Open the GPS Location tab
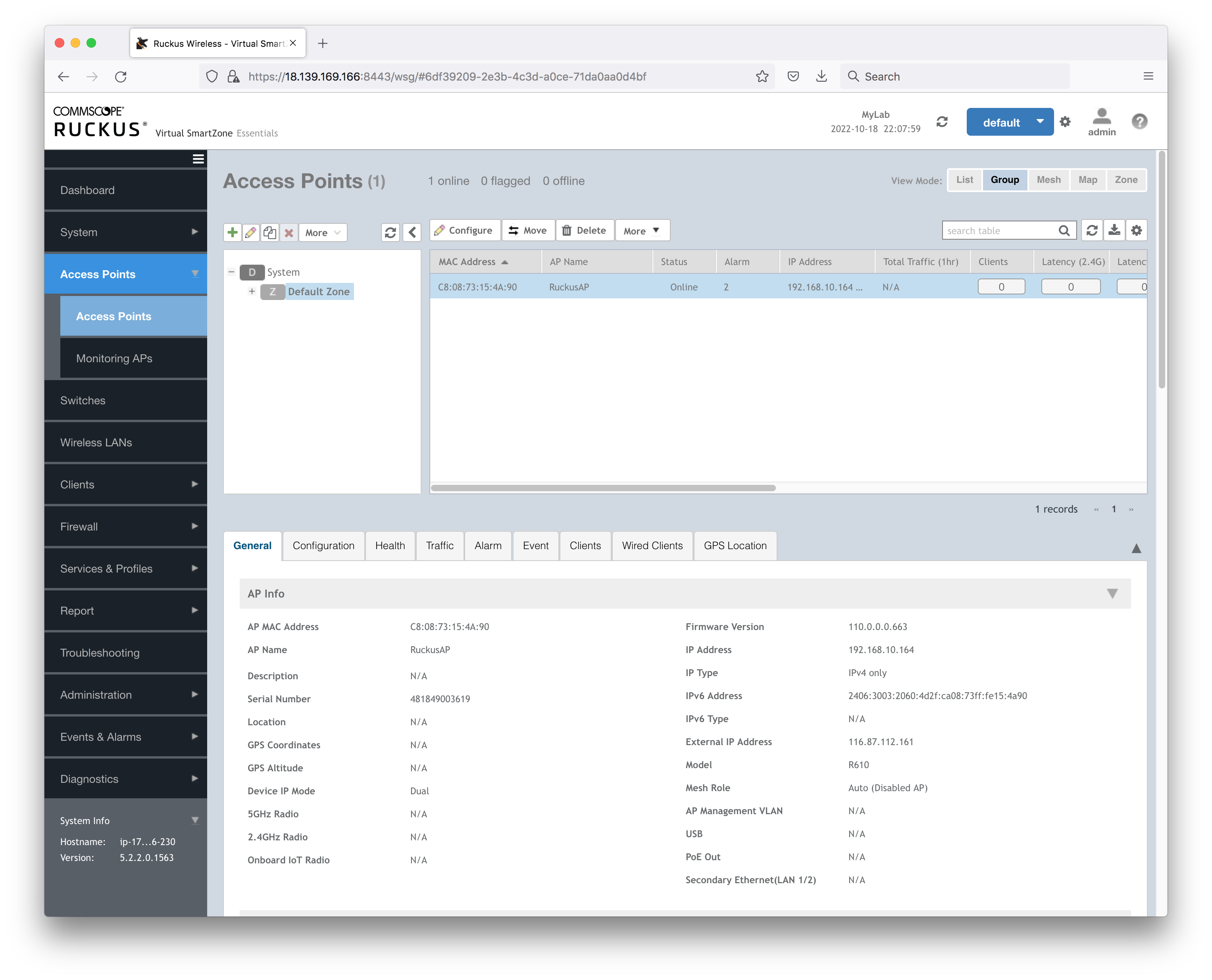Screen dimensions: 1212x980 point(735,545)
